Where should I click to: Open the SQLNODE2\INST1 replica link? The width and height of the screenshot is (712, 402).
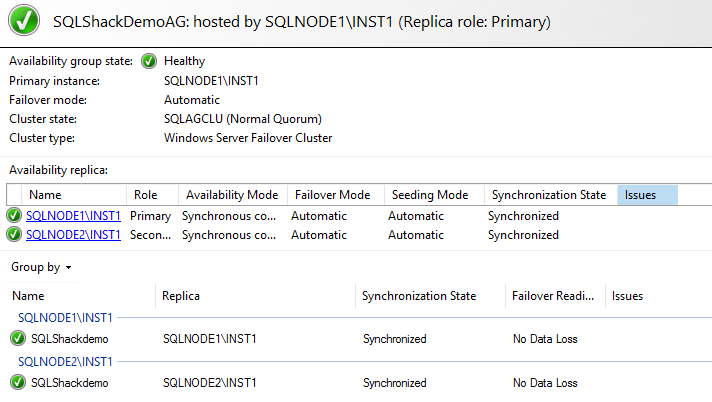pos(74,235)
